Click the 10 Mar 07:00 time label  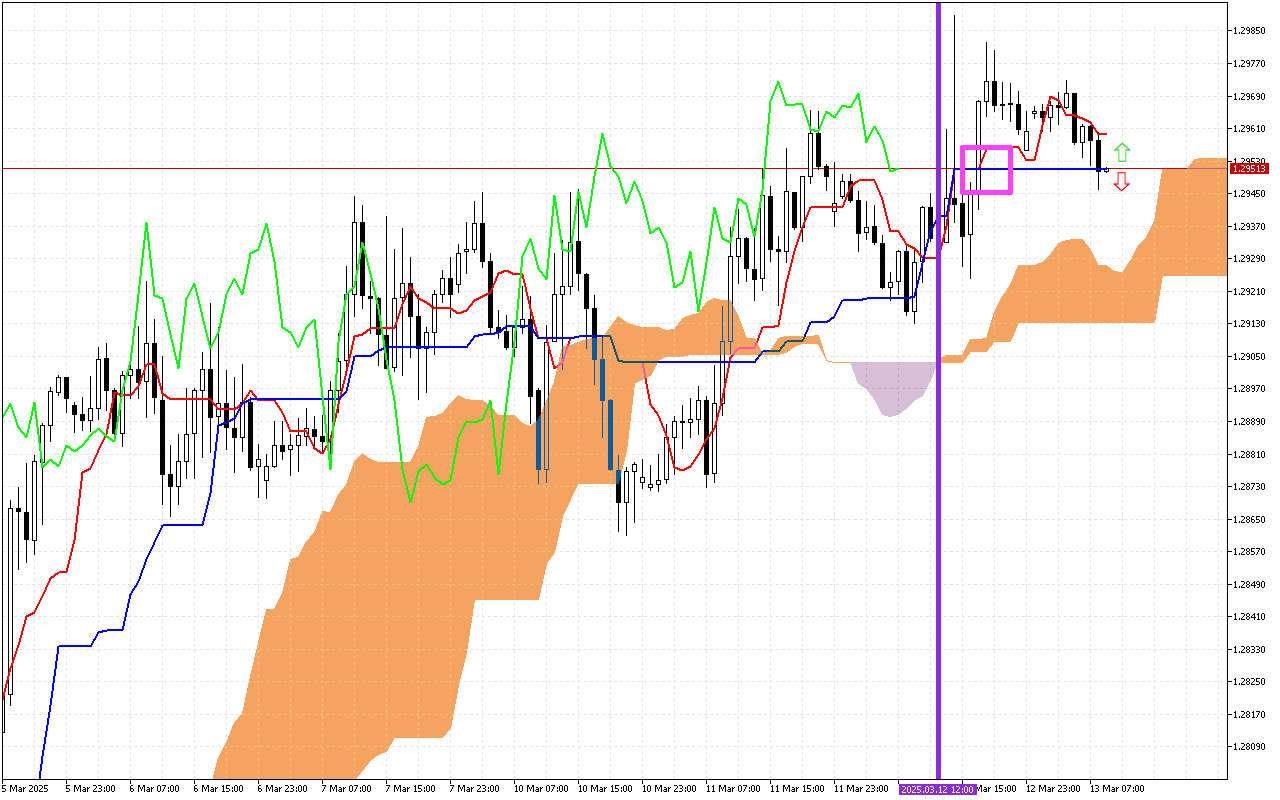click(x=542, y=789)
